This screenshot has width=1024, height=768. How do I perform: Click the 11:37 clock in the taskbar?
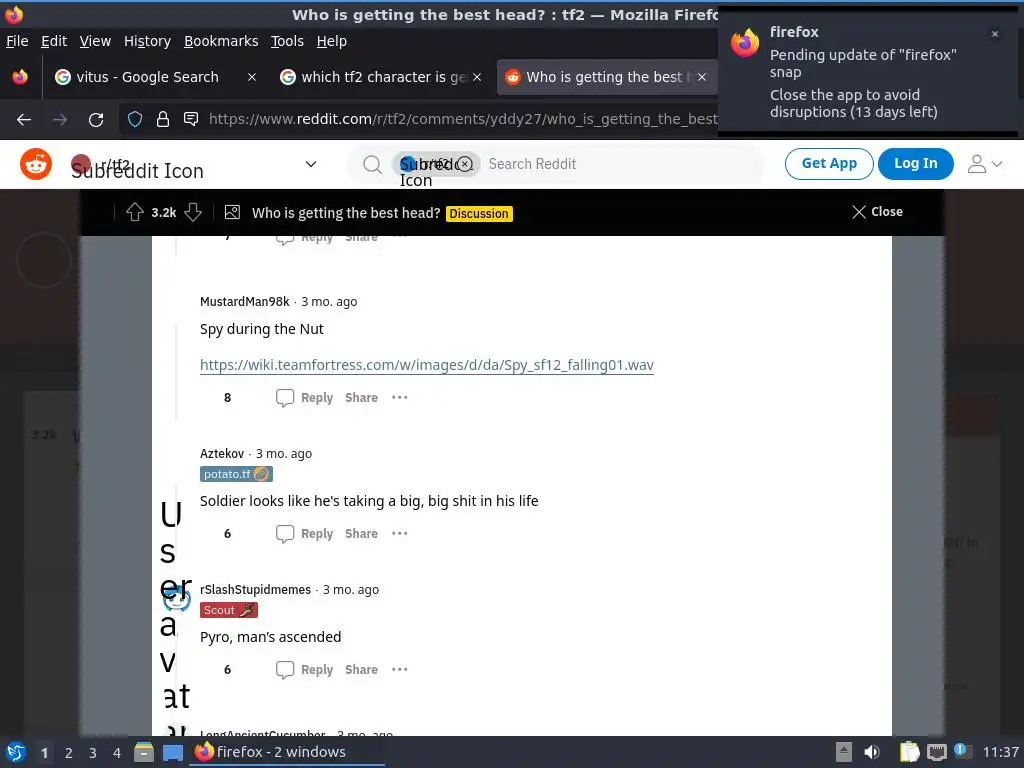[1000, 752]
